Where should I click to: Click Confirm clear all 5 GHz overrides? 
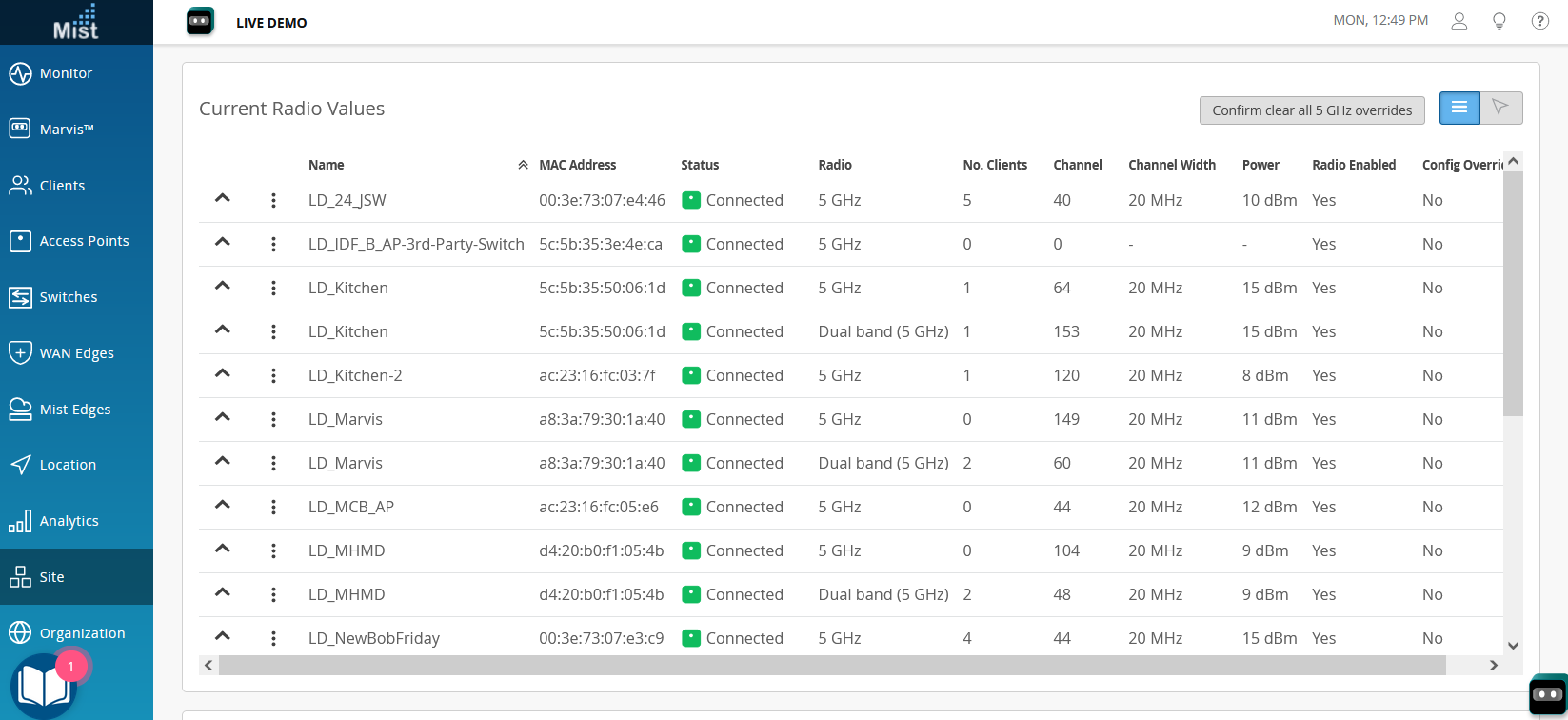pos(1312,110)
